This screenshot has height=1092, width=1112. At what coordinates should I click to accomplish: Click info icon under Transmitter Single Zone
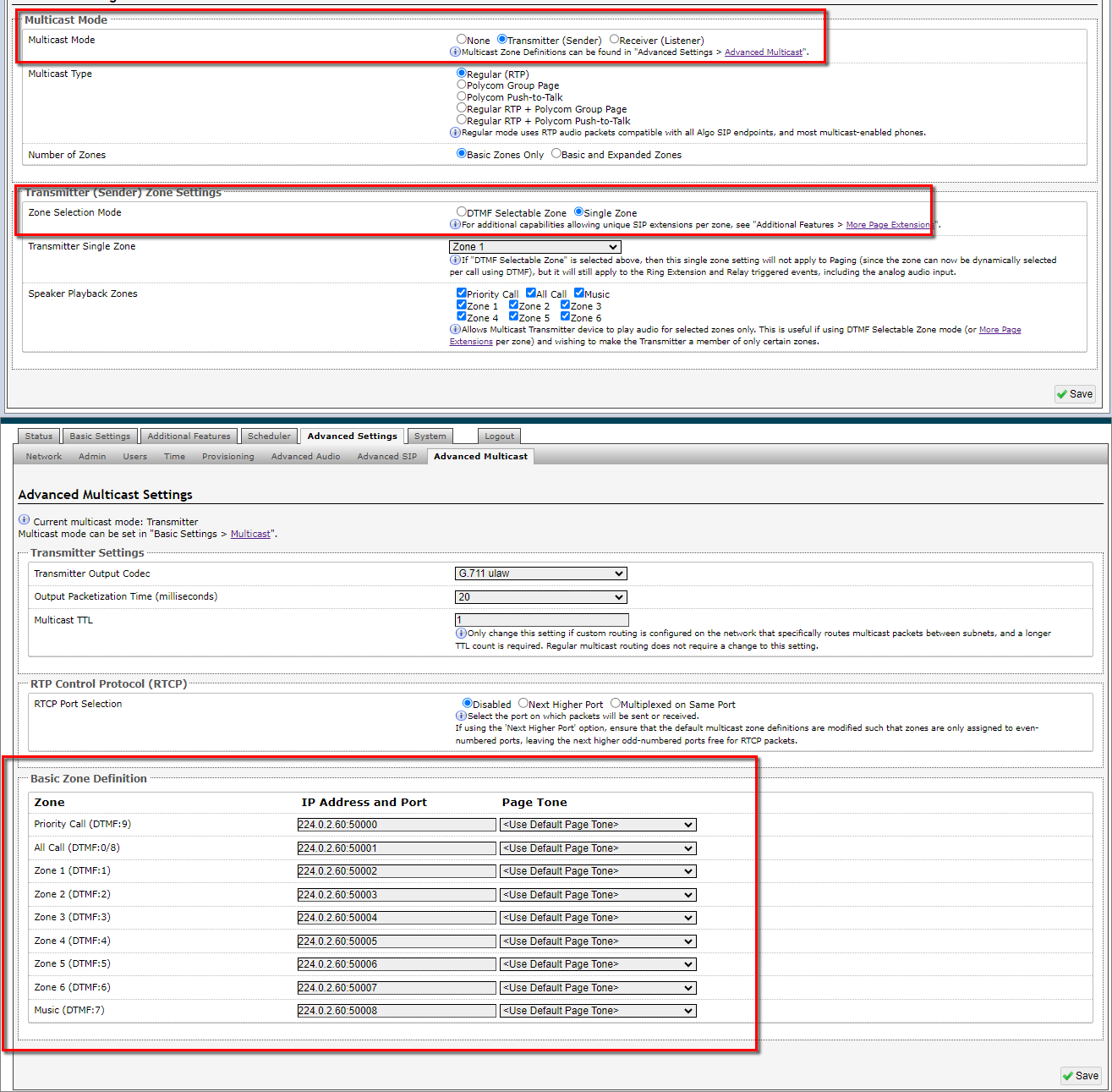[x=455, y=260]
